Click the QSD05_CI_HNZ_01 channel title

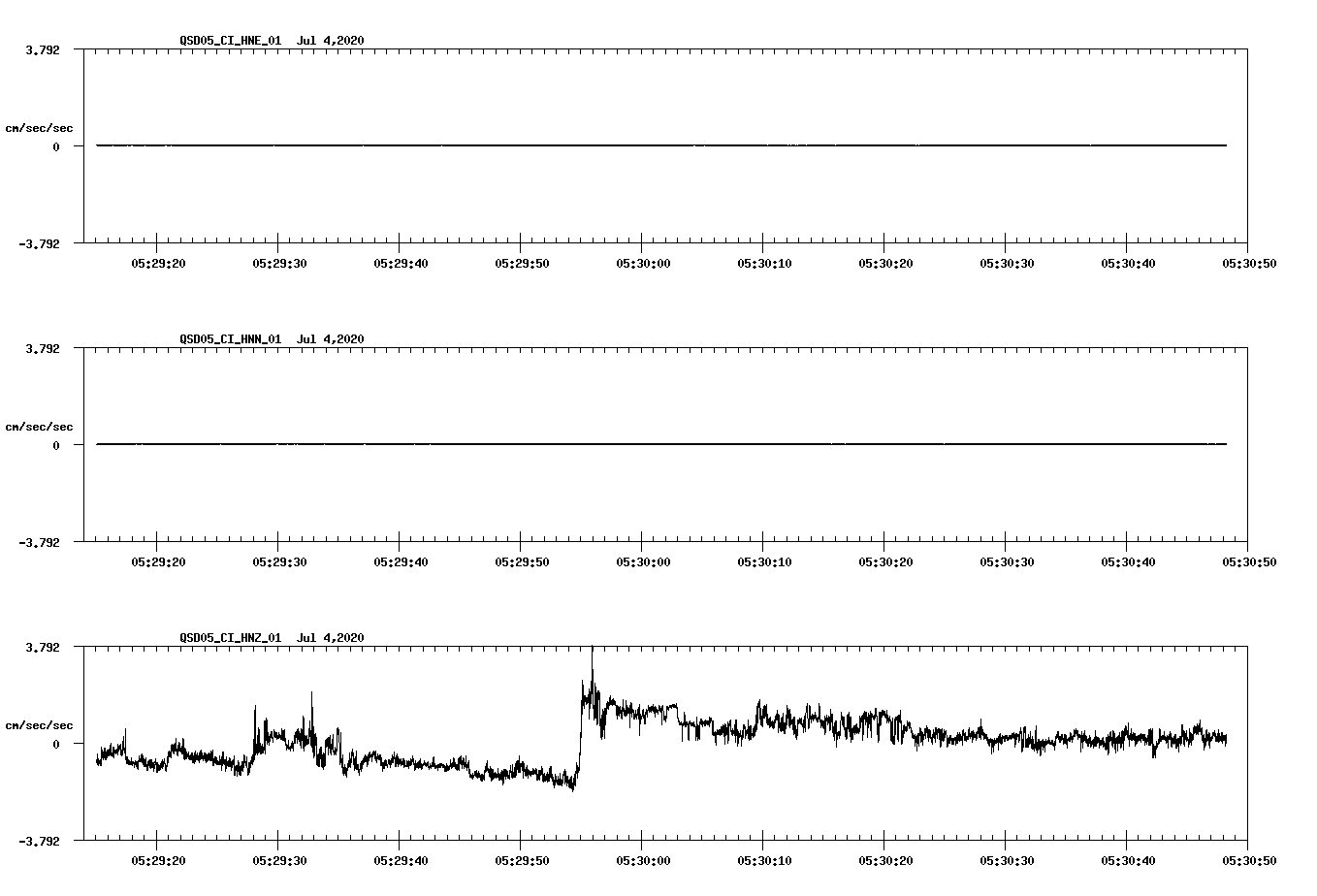pos(231,637)
